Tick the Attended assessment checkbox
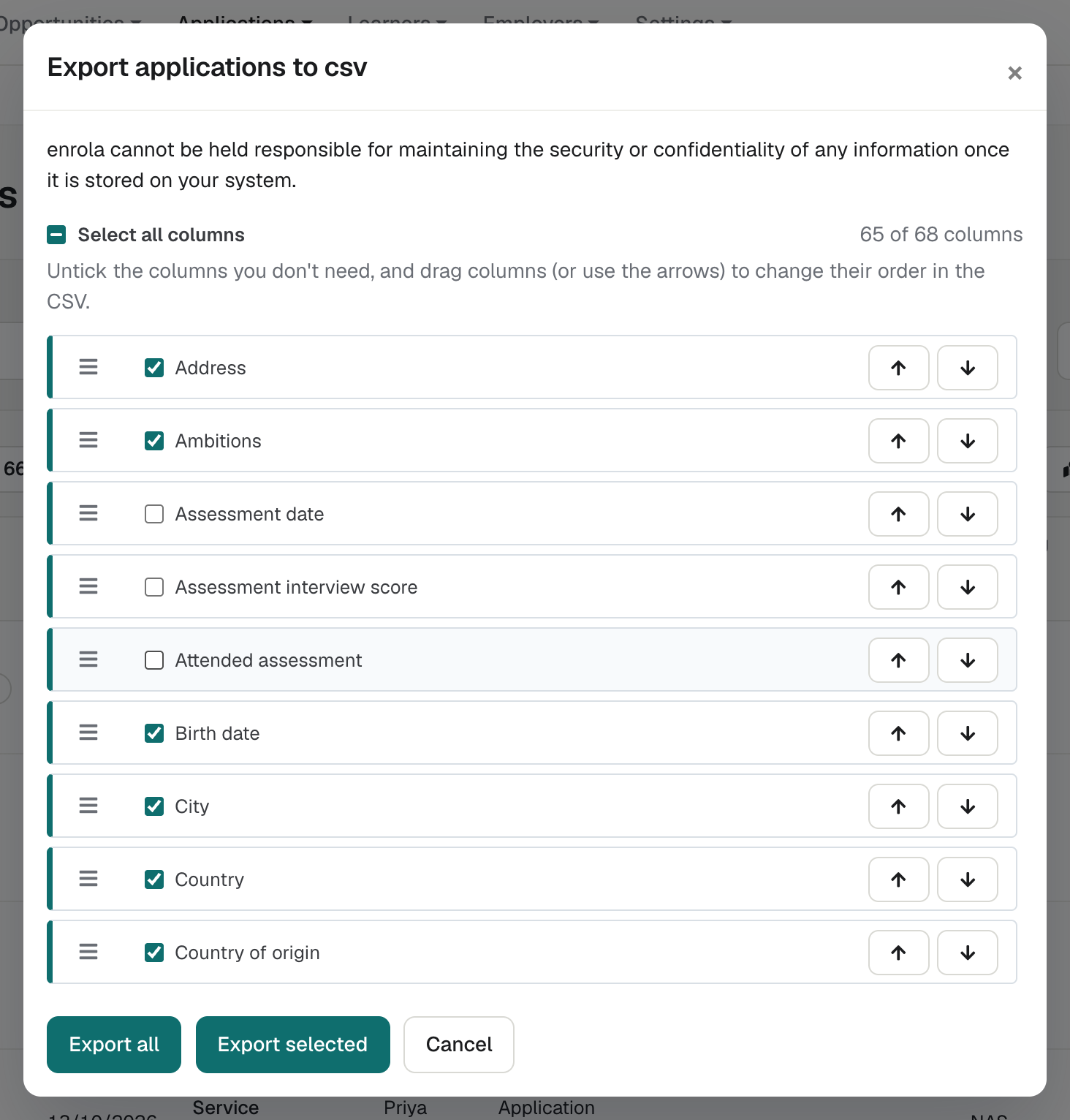 point(154,660)
